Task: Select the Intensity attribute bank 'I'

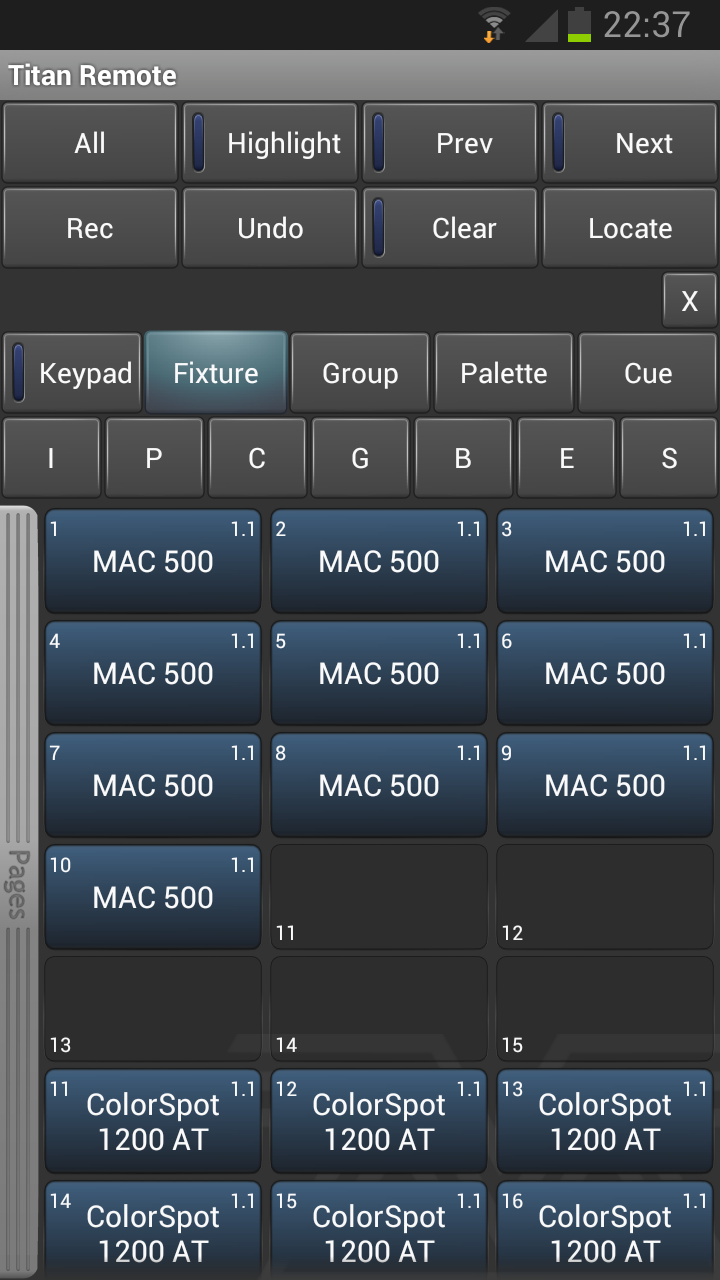Action: [51, 457]
